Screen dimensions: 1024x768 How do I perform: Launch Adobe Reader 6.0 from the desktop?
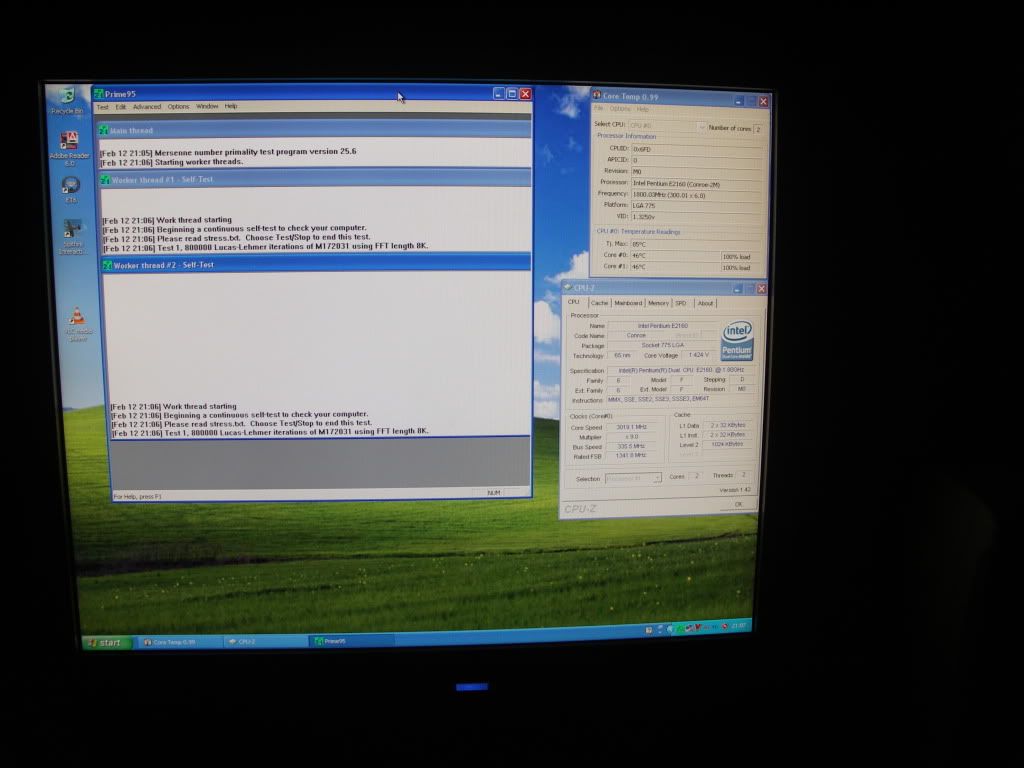(69, 148)
